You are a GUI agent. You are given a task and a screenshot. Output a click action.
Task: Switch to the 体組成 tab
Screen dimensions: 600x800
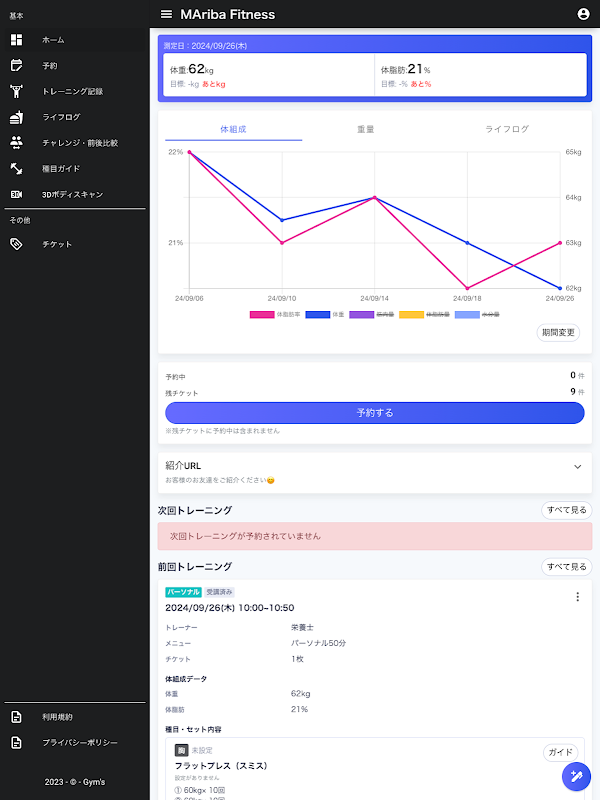[x=233, y=130]
